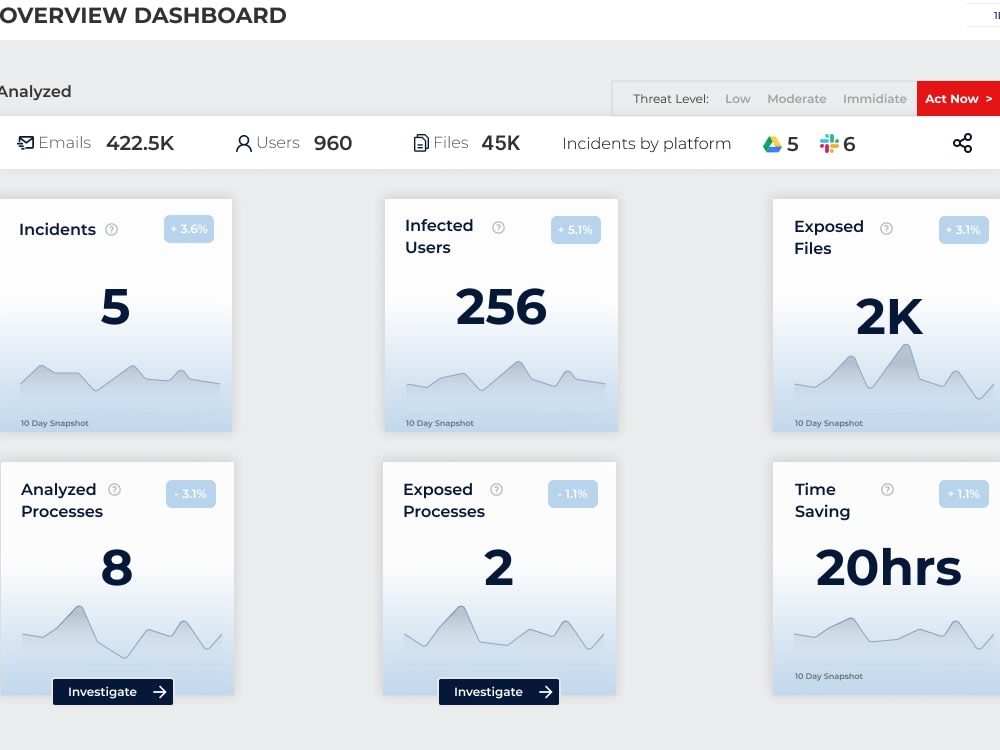Click the help icon on Exposed Files card
The height and width of the screenshot is (750, 1000).
pyautogui.click(x=885, y=226)
